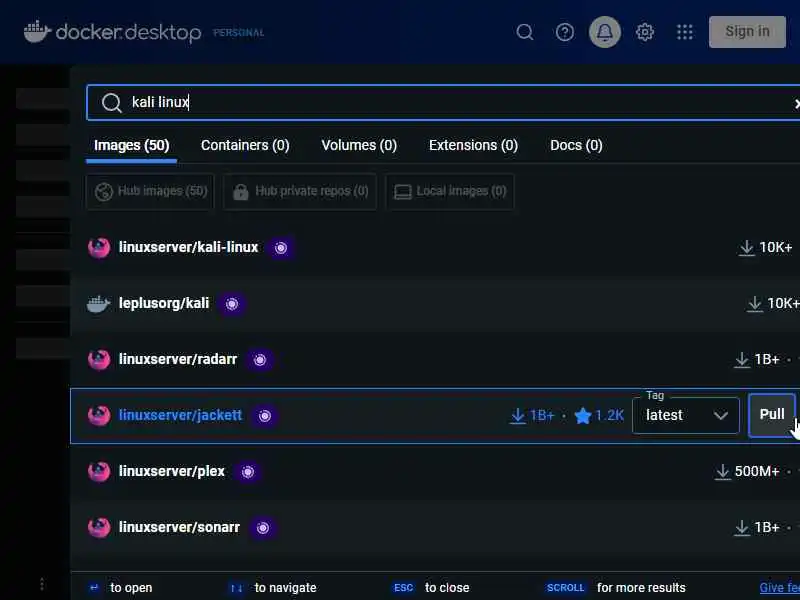
Task: Open the search magnifier in header
Action: tap(524, 32)
